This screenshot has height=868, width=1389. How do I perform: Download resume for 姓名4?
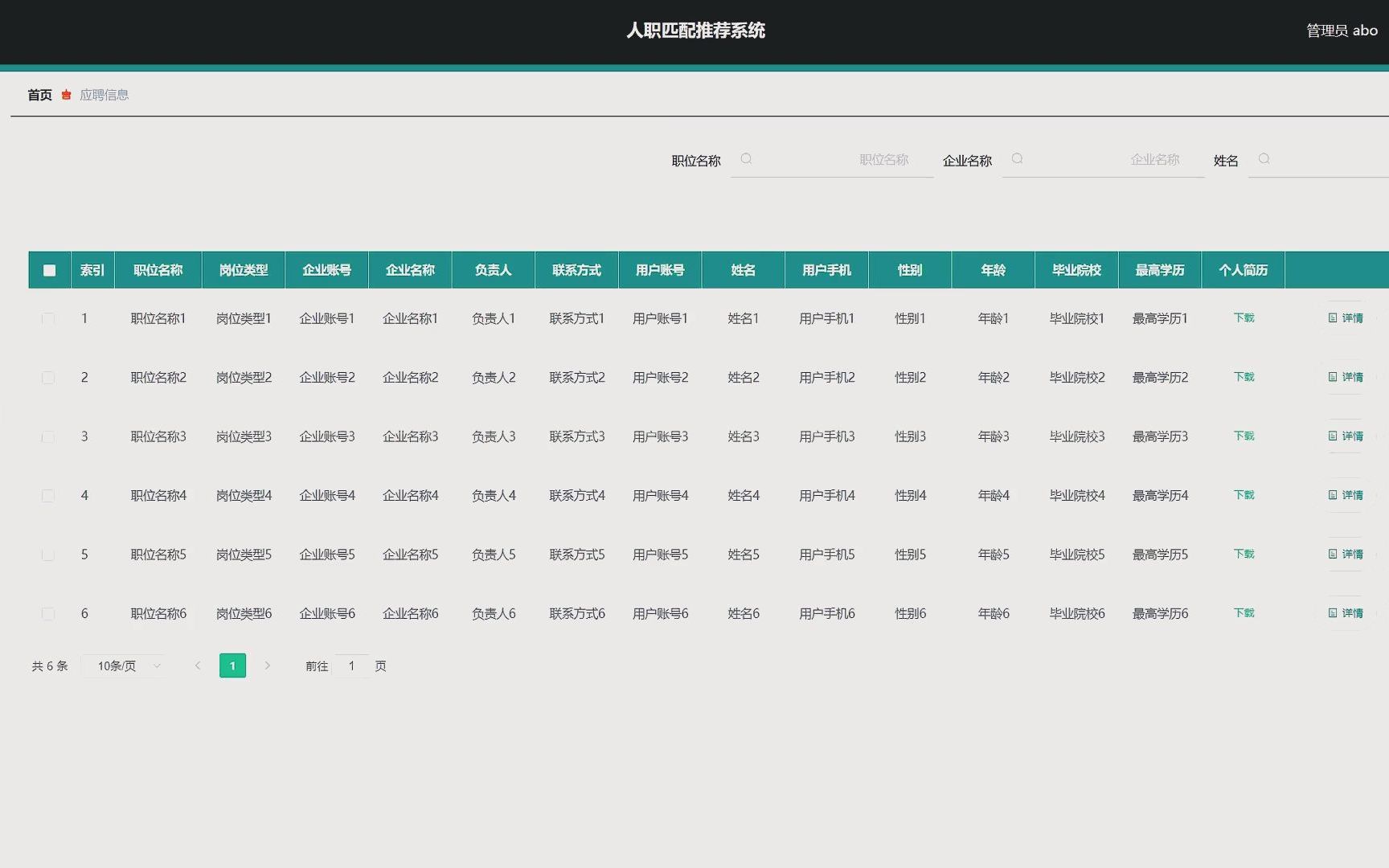(x=1244, y=495)
